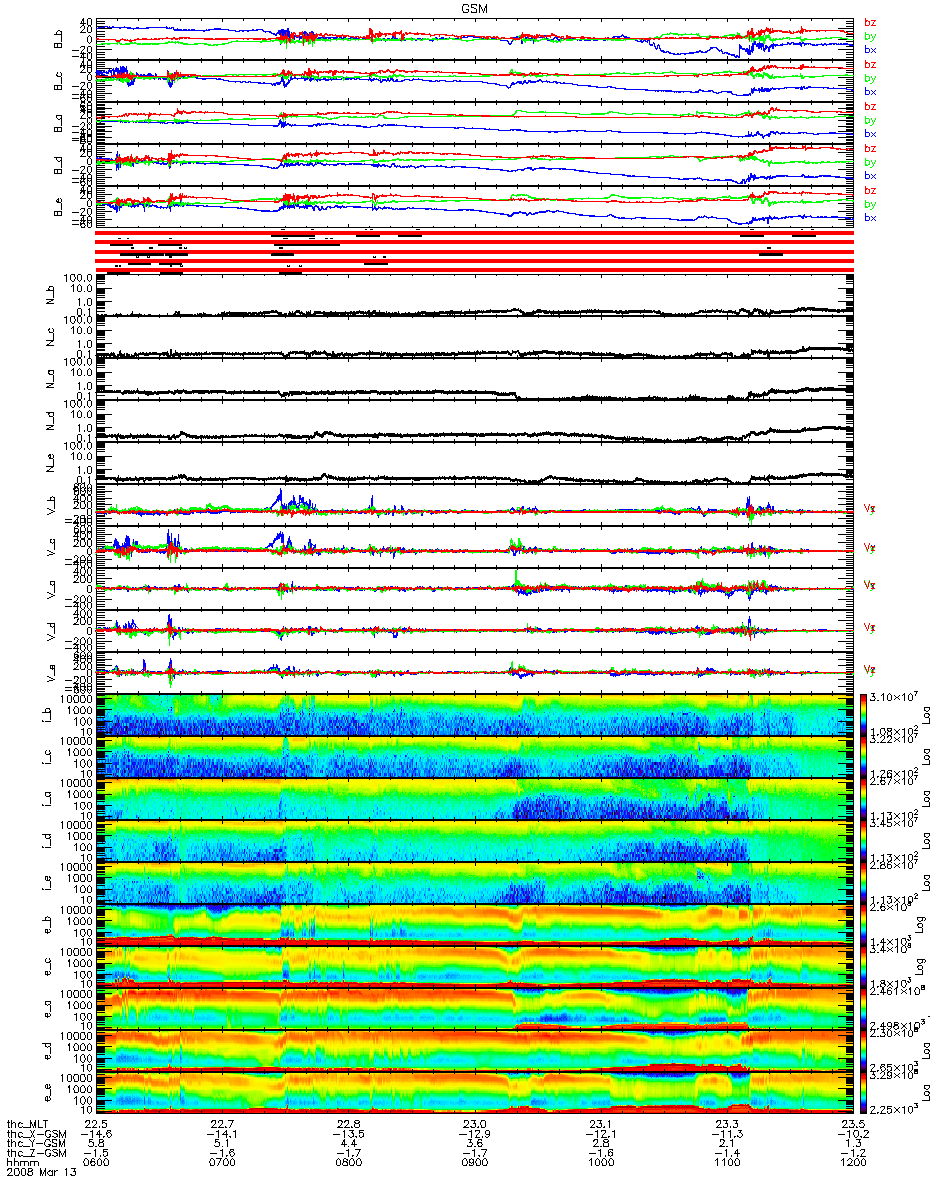Click the bz legend of panel B_e
Screen dimensions: 930x1200
(x=870, y=190)
